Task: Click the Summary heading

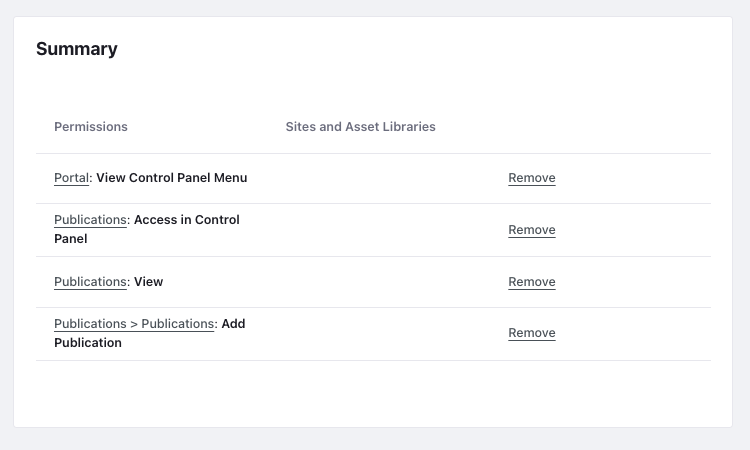Action: [x=77, y=49]
